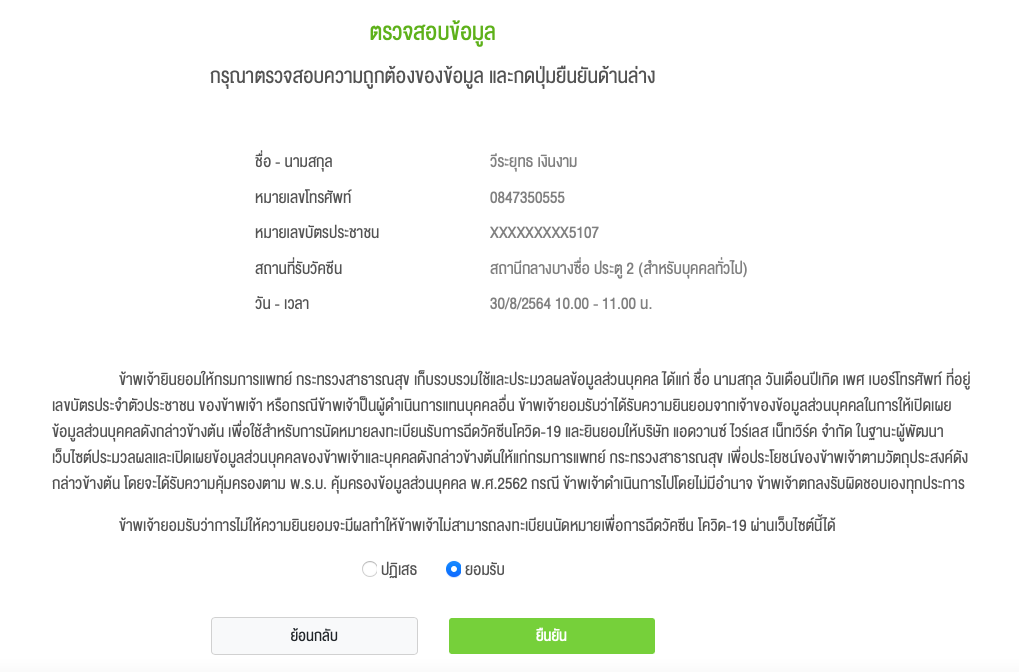The width and height of the screenshot is (1019, 672).
Task: Click the ตรวจสอบข้อมูล green heading
Action: tap(432, 32)
